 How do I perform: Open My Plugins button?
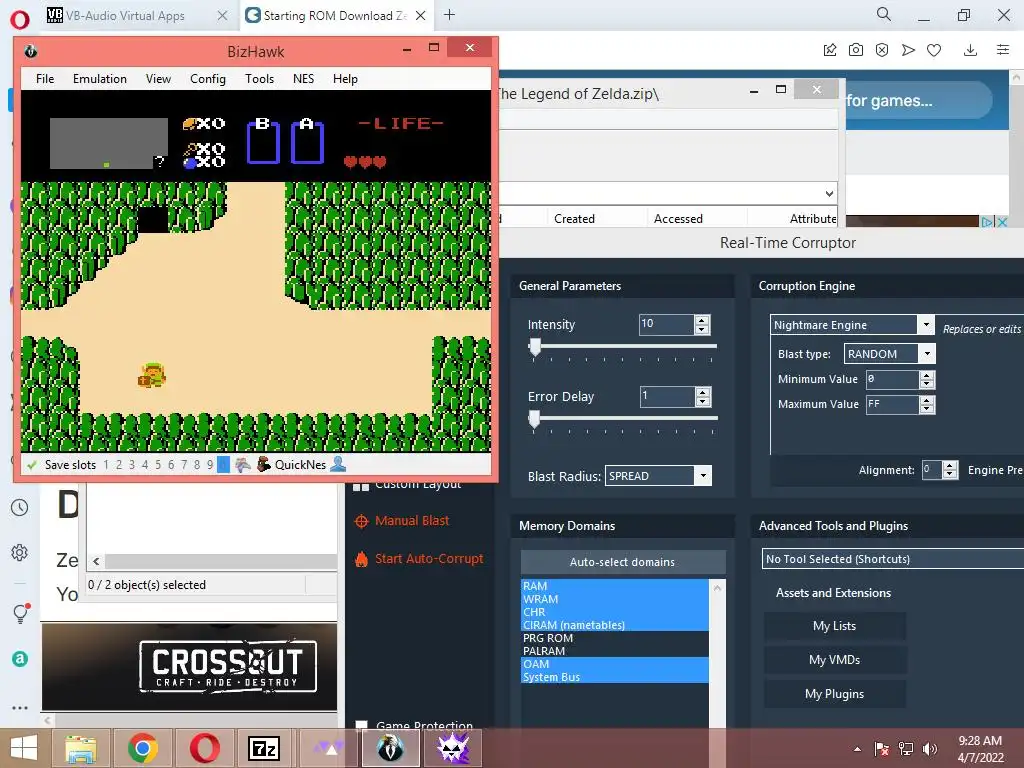pos(835,694)
